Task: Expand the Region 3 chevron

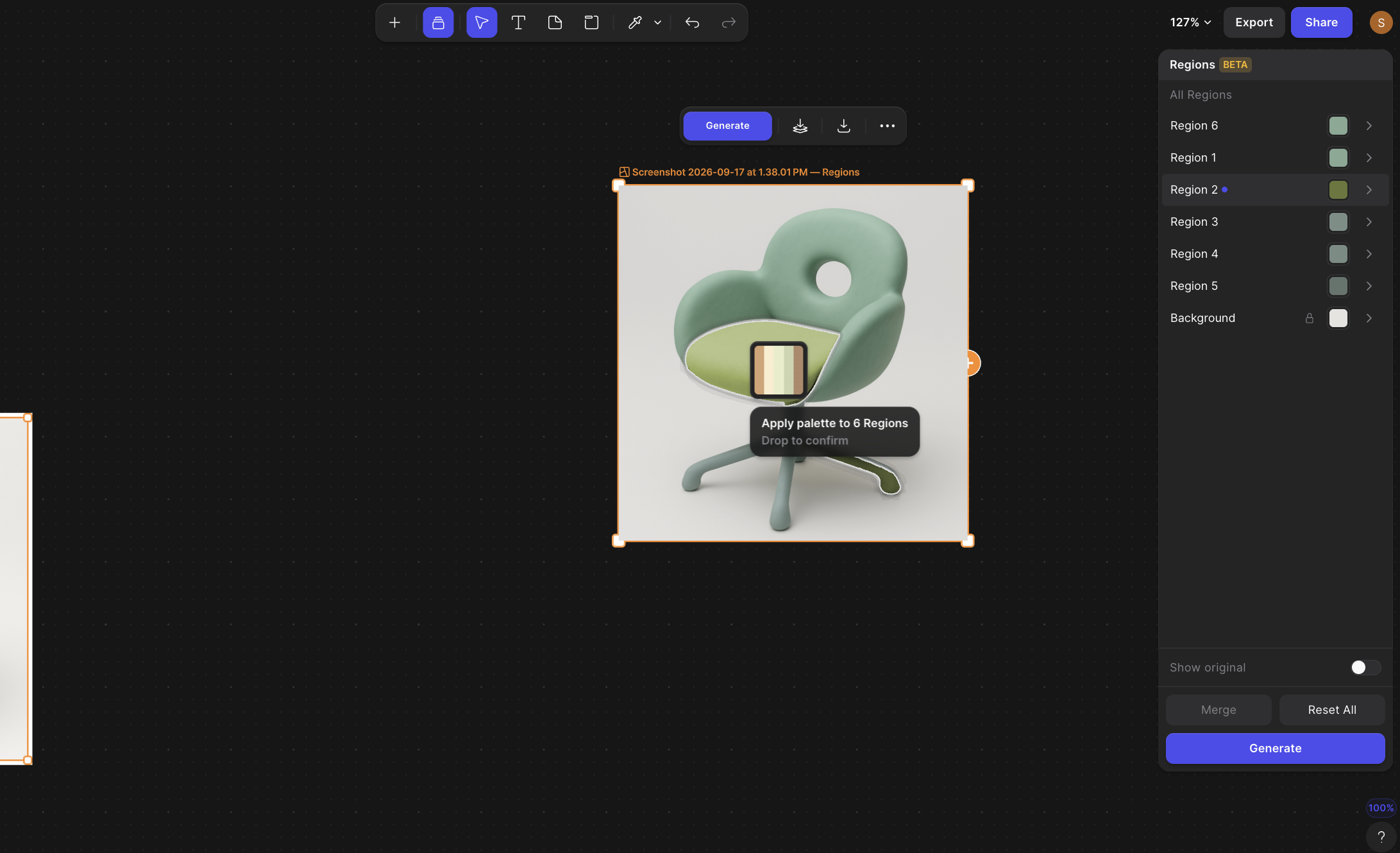Action: [x=1369, y=222]
